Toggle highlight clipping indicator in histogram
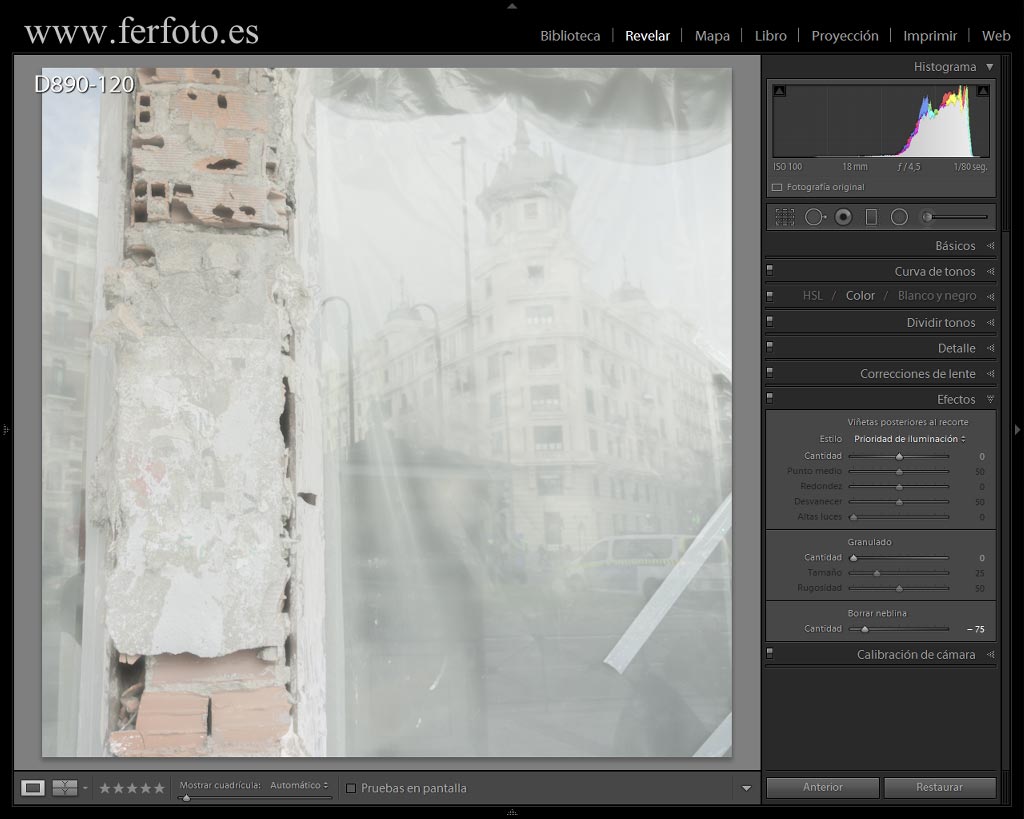Screen dimensions: 1024x819 click(x=982, y=91)
